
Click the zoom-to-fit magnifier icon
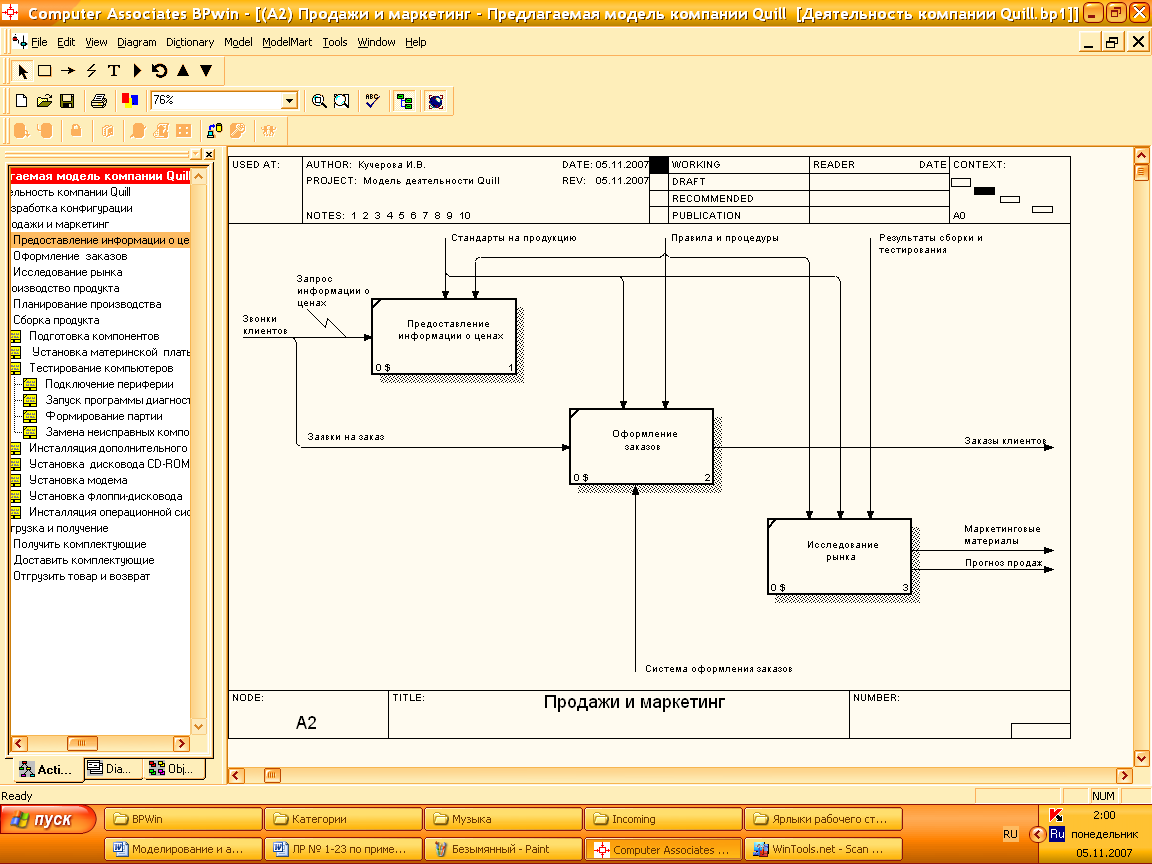[x=342, y=101]
